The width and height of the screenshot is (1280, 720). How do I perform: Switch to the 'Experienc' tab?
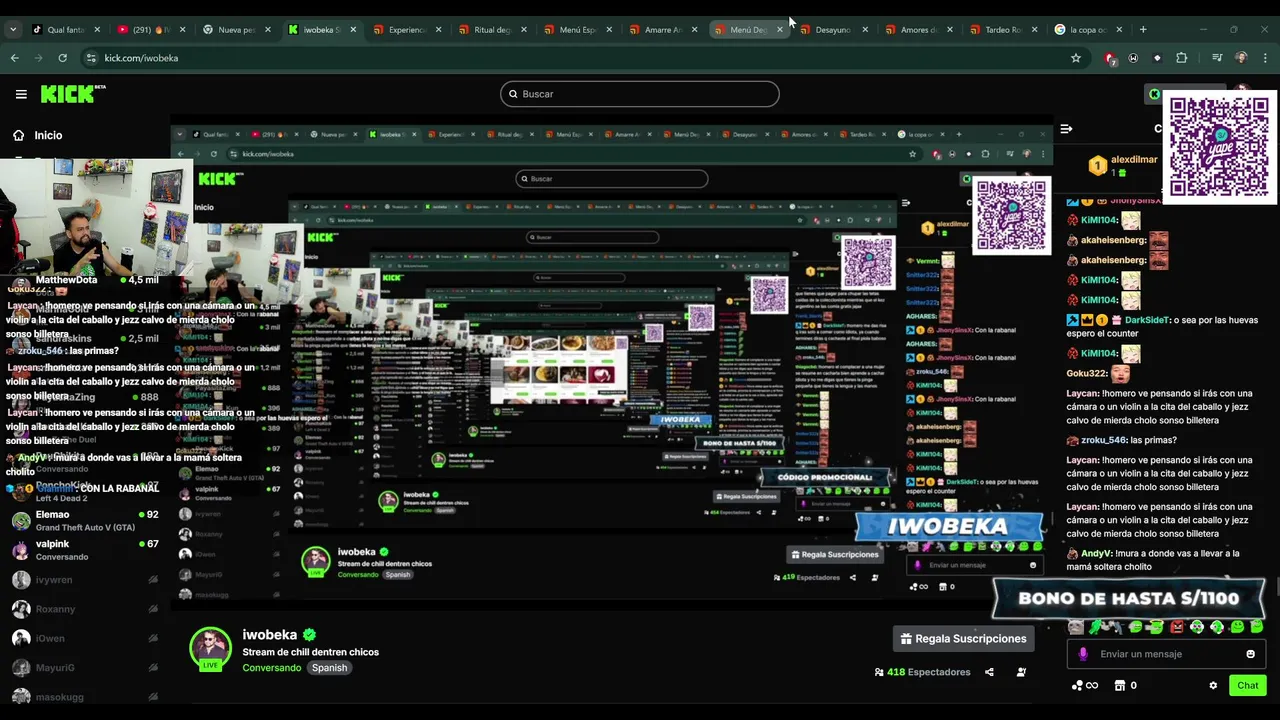tap(405, 30)
